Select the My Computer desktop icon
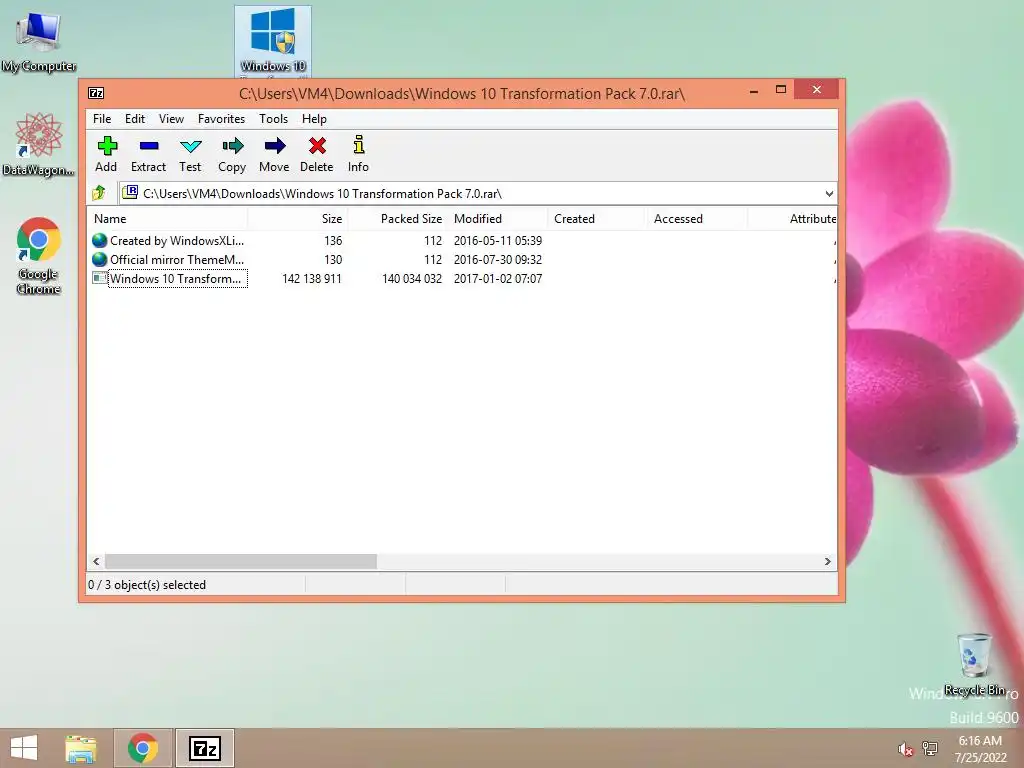This screenshot has width=1024, height=768. tap(39, 42)
